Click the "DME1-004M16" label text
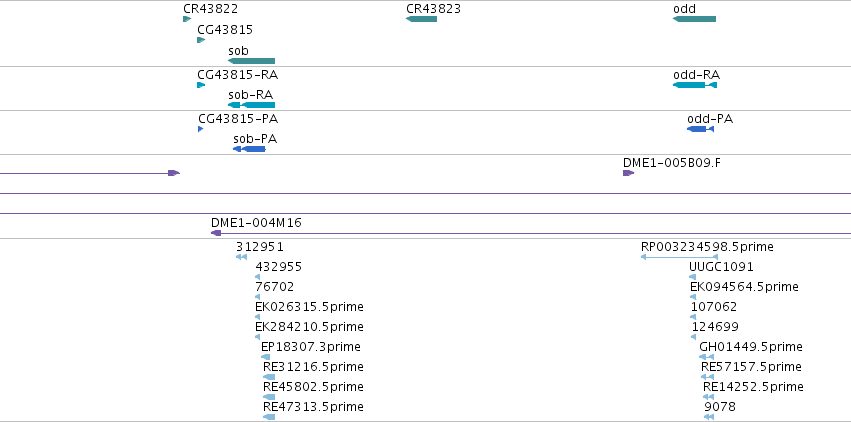The image size is (851, 422). [x=256, y=222]
